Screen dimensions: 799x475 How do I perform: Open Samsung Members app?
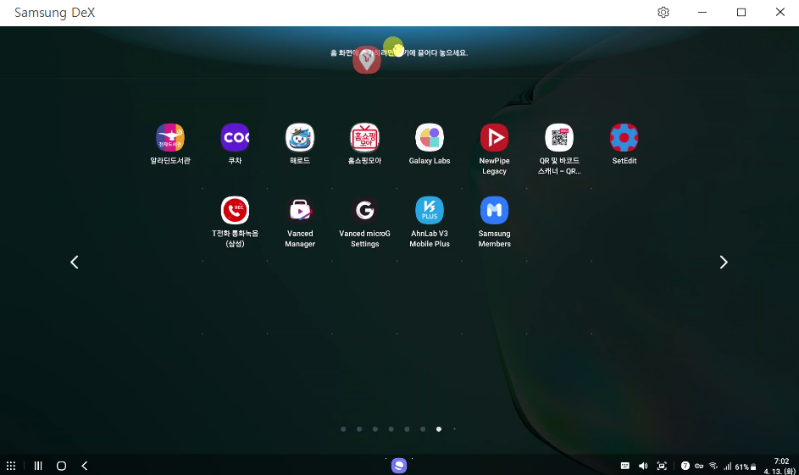click(494, 210)
